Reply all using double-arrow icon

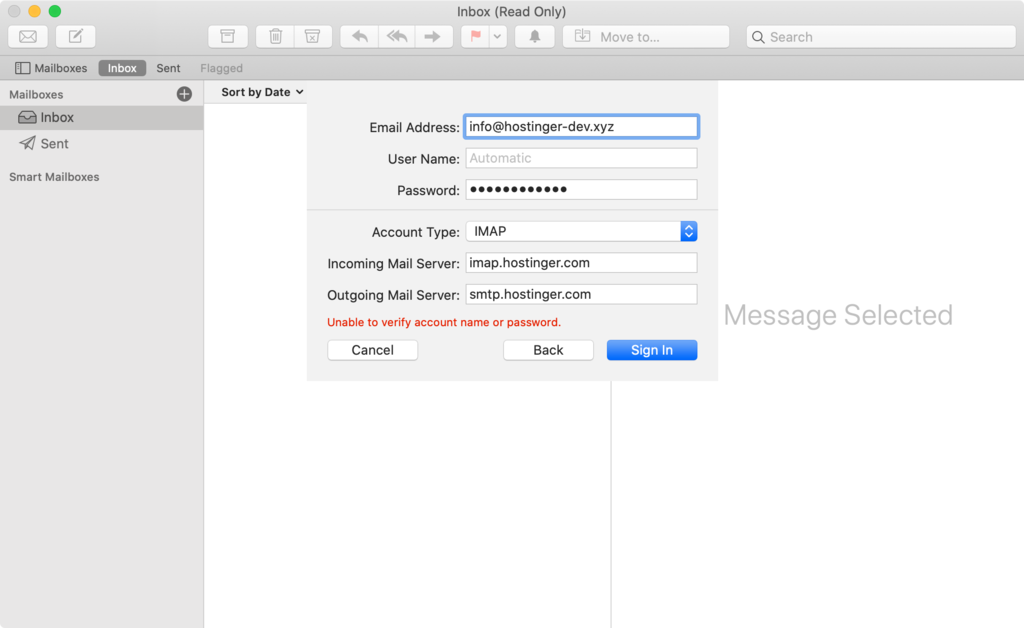(x=396, y=36)
